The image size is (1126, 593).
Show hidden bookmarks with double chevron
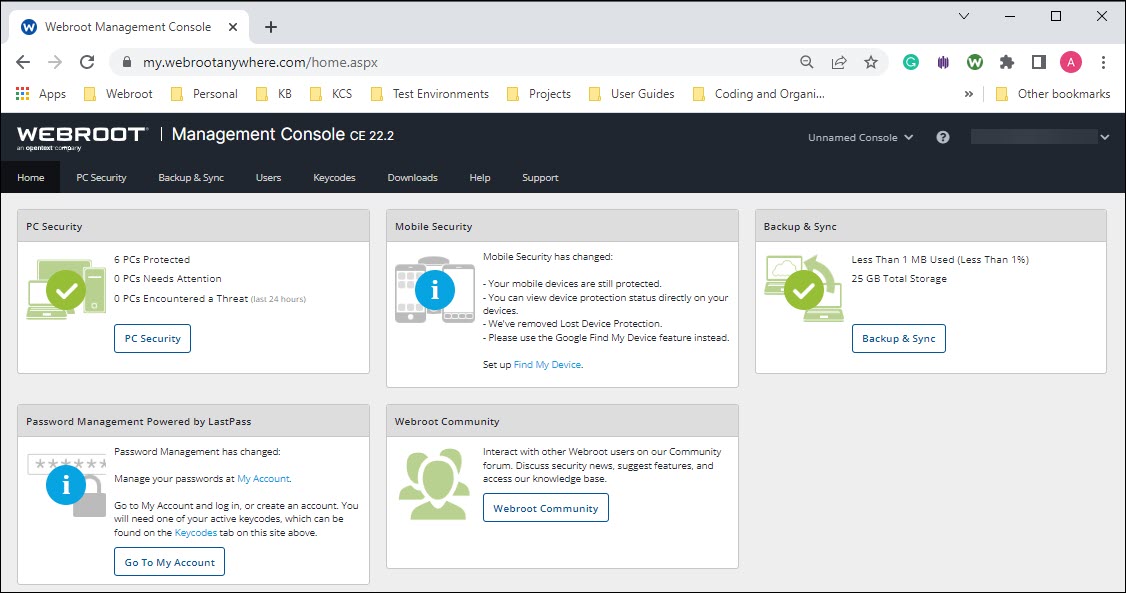click(968, 94)
